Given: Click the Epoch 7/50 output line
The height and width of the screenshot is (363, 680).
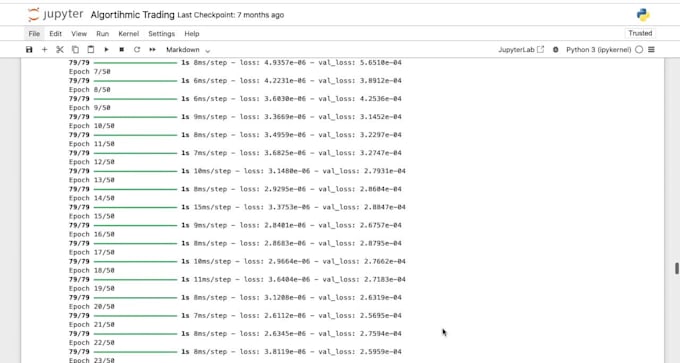Looking at the screenshot, I should 89,72.
